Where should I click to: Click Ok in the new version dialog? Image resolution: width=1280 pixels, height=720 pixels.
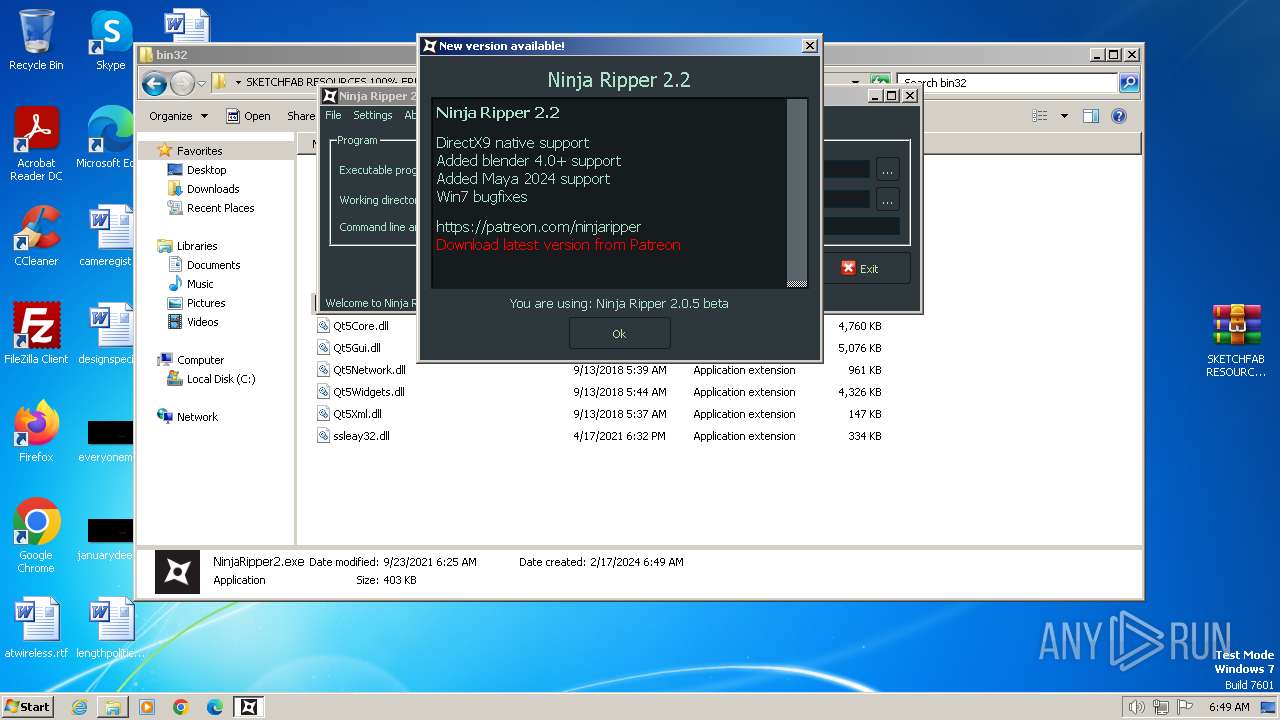(619, 333)
